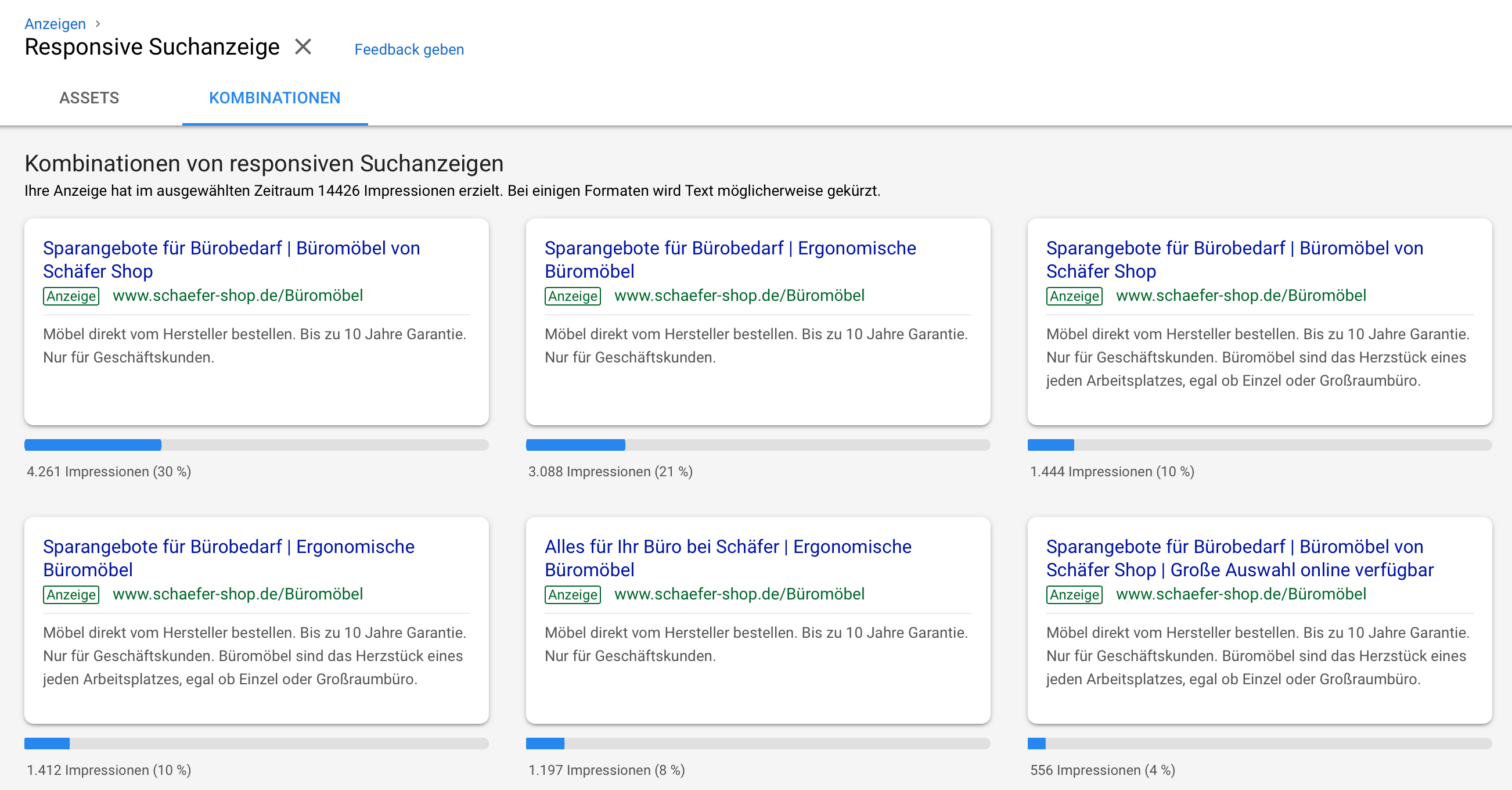Open the Anzeigen breadcrumb link
This screenshot has width=1512, height=790.
point(55,23)
